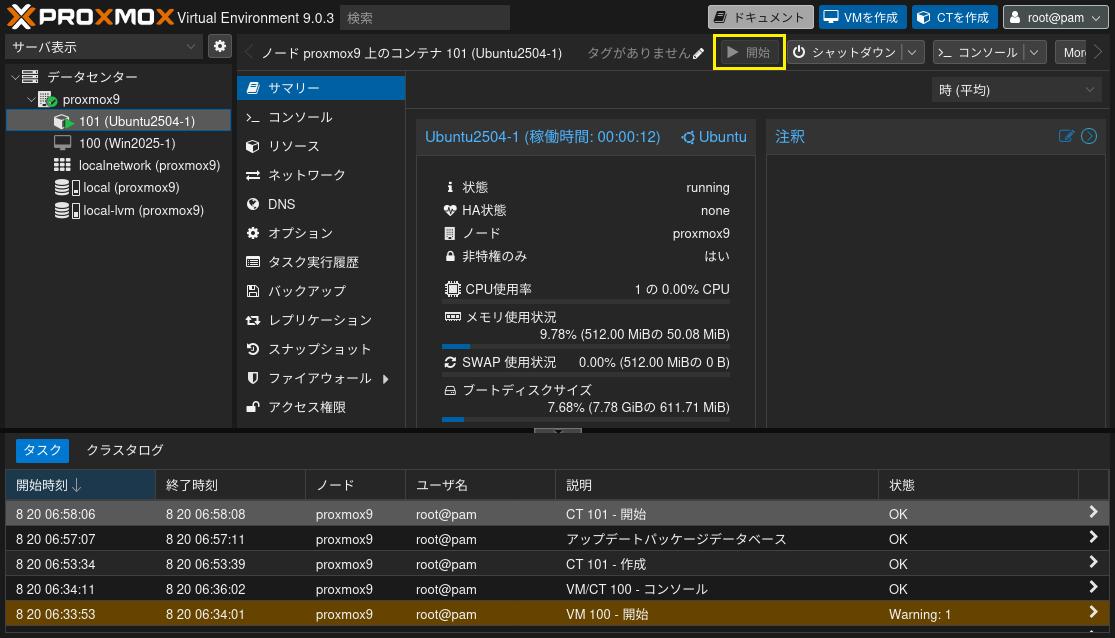1115x638 pixels.
Task: Sort by 説明 column header
Action: click(717, 485)
